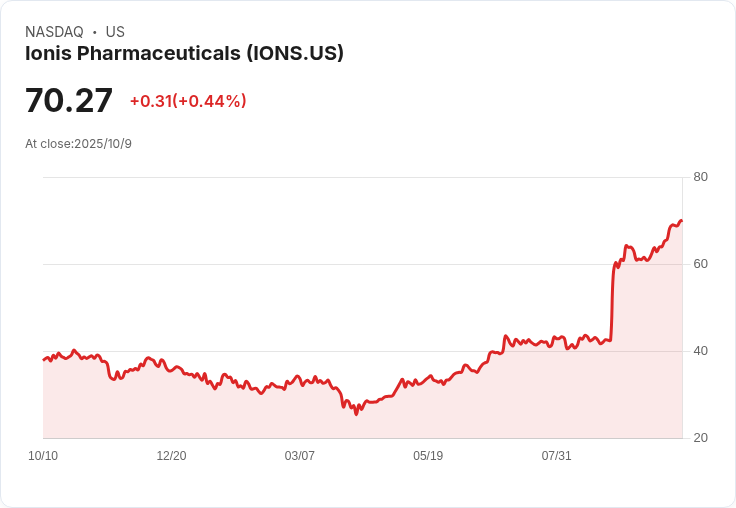This screenshot has height=508, width=736.
Task: Click the 03/07 date label
Action: pos(299,456)
